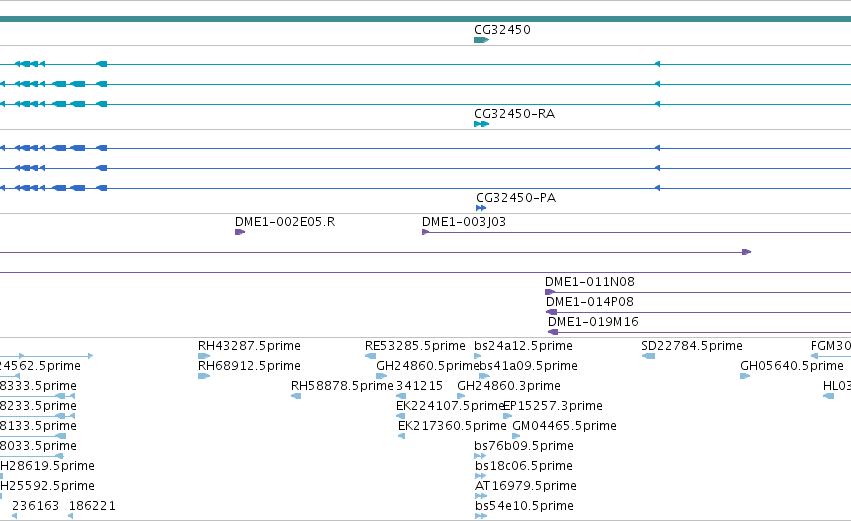This screenshot has height=521, width=851.
Task: Click the bs76b09.5prime label
Action: tap(524, 446)
